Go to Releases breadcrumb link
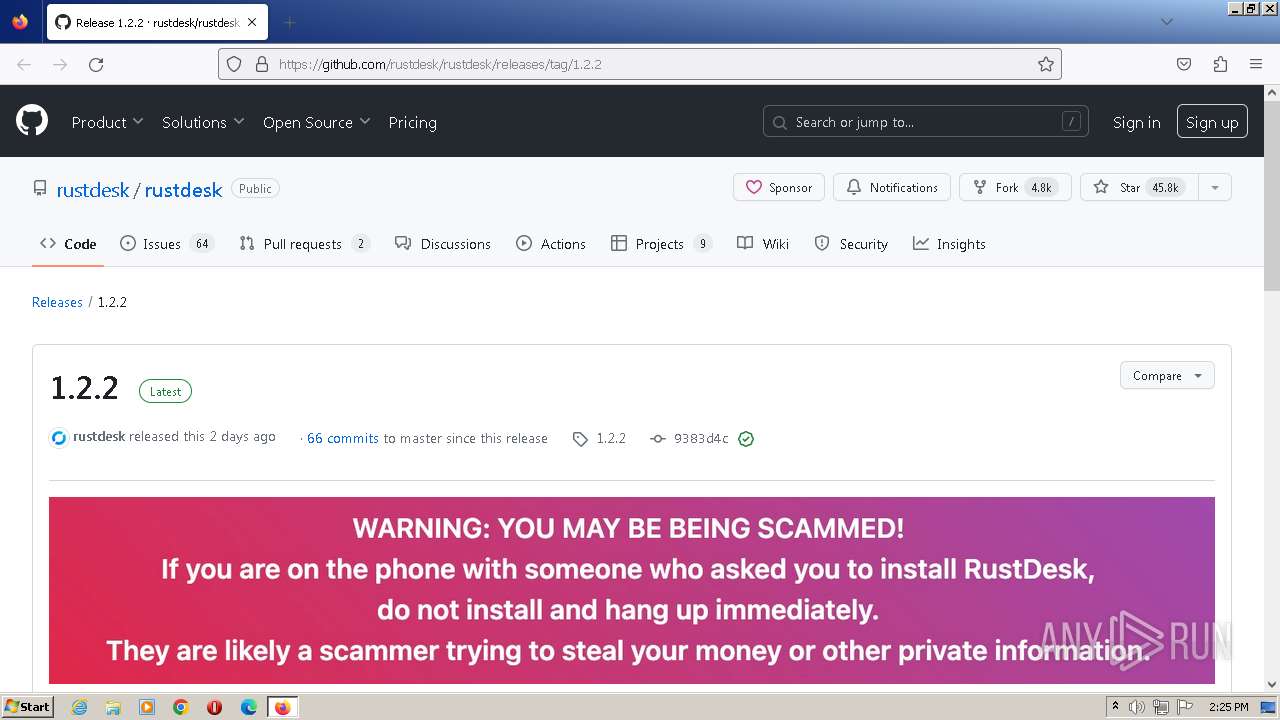1280x720 pixels. (57, 302)
